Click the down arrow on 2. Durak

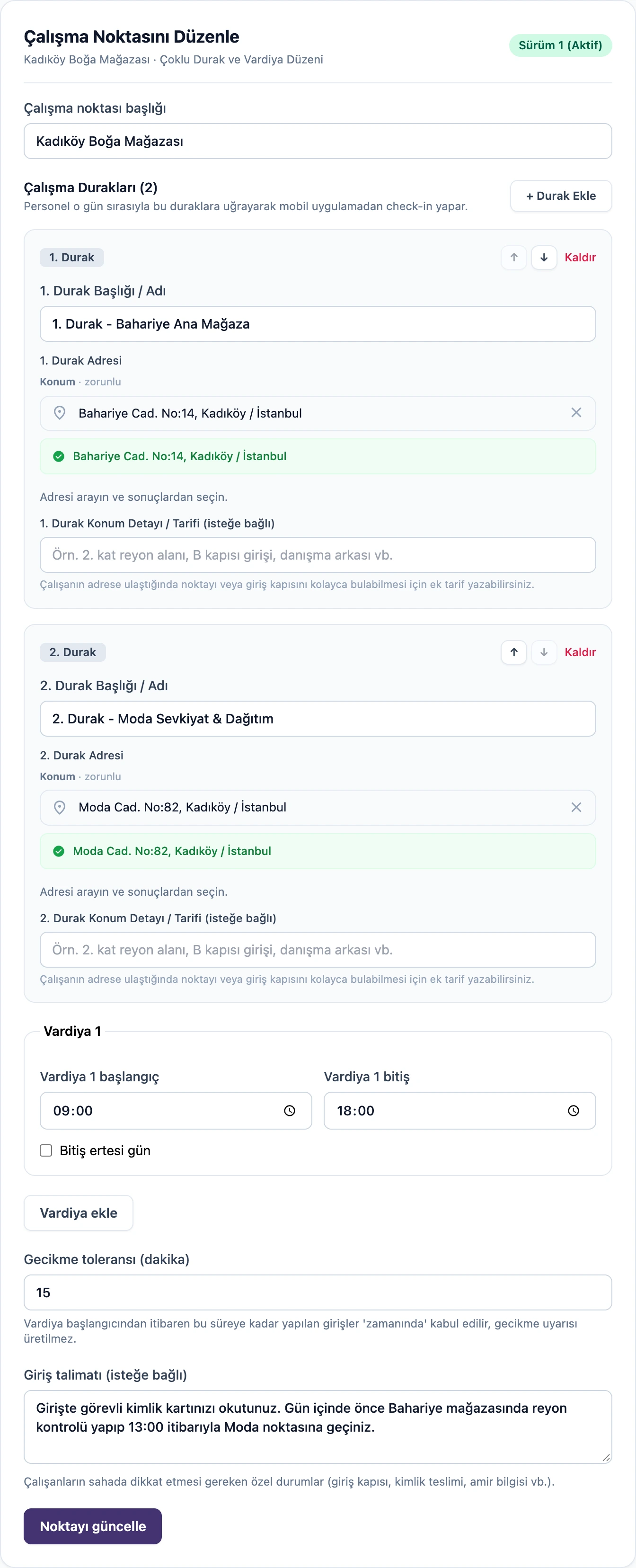pos(544,652)
